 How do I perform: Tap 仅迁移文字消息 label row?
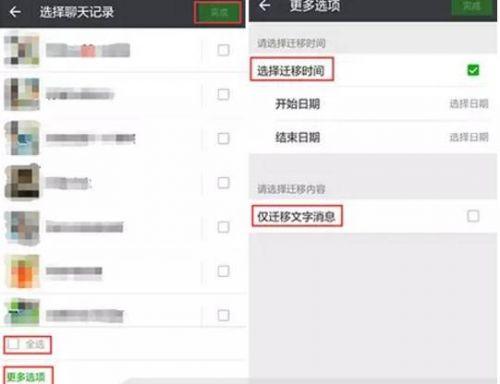click(x=373, y=216)
